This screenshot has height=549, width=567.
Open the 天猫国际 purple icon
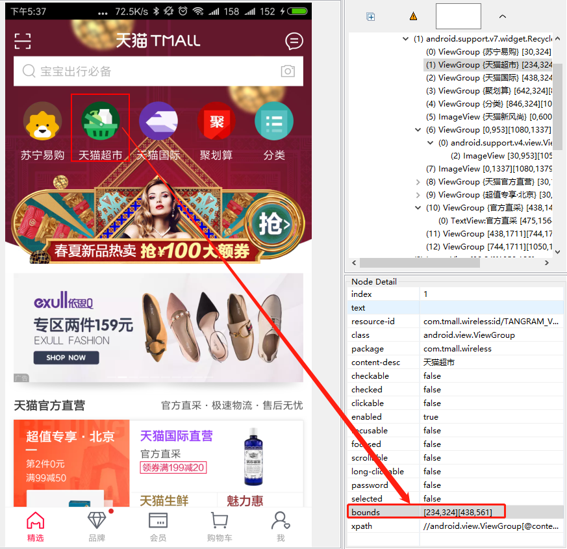[x=158, y=121]
